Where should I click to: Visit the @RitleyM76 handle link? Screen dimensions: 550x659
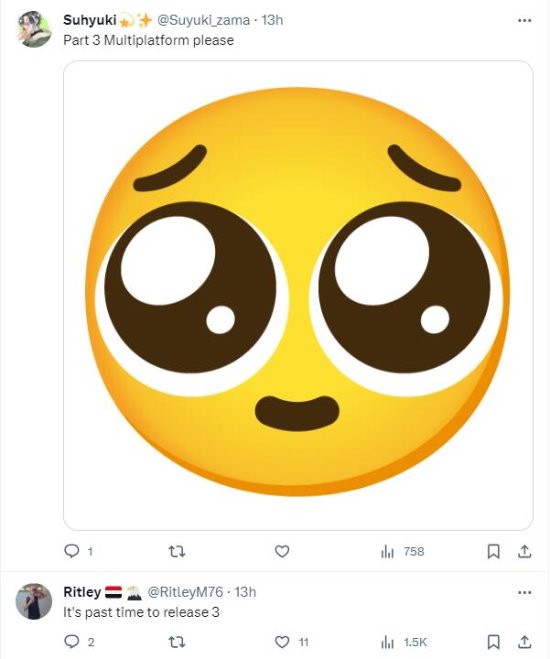[185, 592]
